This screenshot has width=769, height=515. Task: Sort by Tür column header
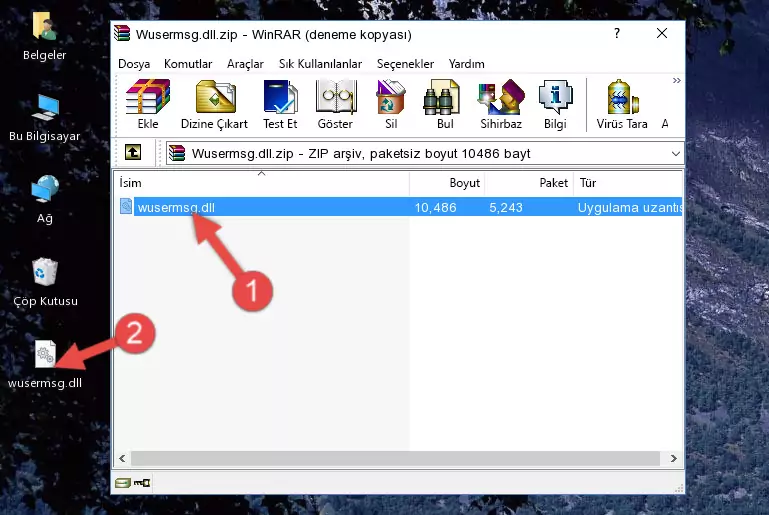[628, 183]
